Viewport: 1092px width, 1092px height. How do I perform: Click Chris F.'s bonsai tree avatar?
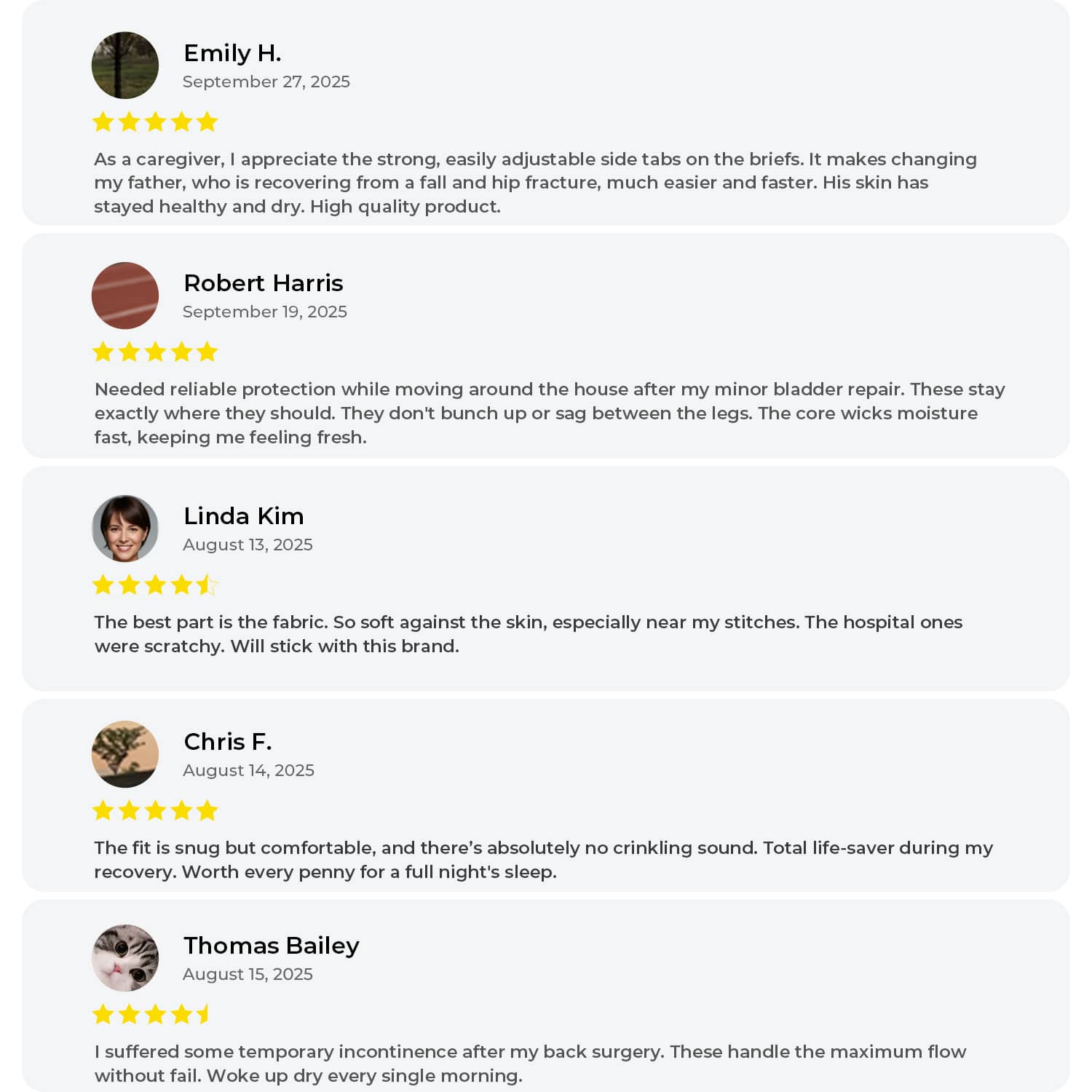click(x=125, y=754)
